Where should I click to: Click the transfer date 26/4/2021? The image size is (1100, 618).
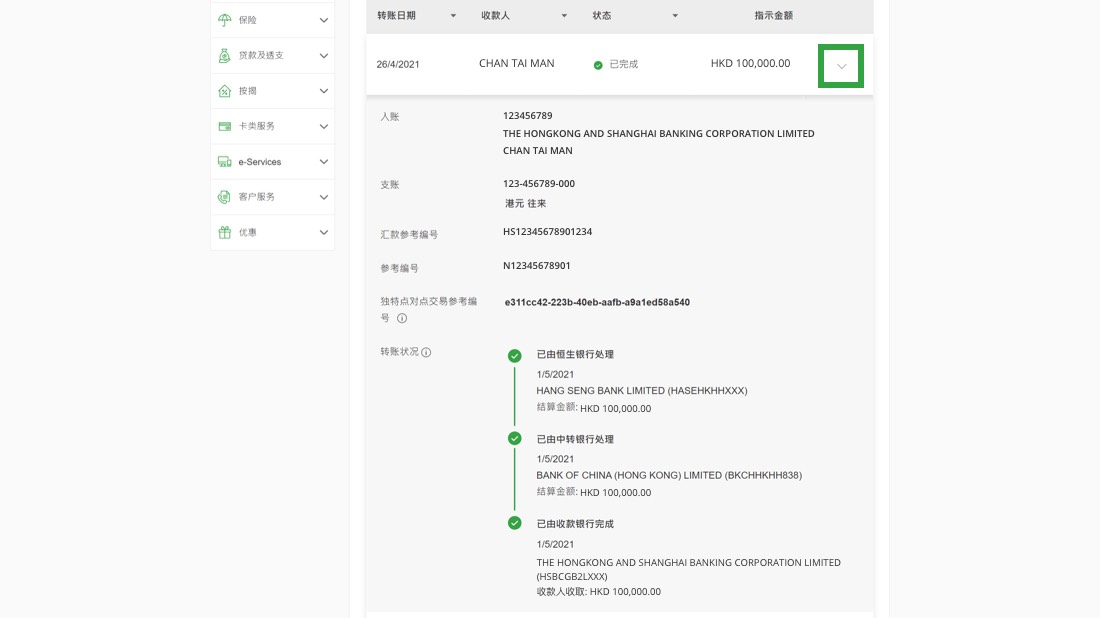pos(398,65)
